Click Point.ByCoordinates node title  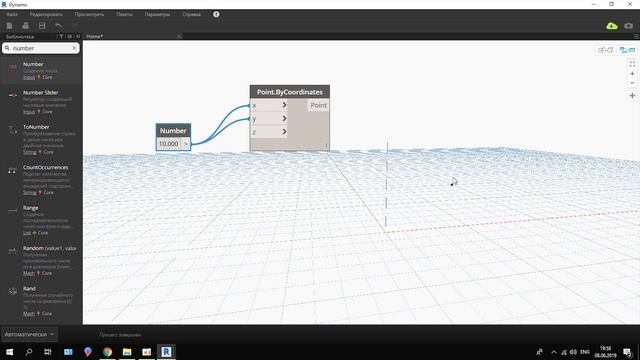(x=289, y=92)
